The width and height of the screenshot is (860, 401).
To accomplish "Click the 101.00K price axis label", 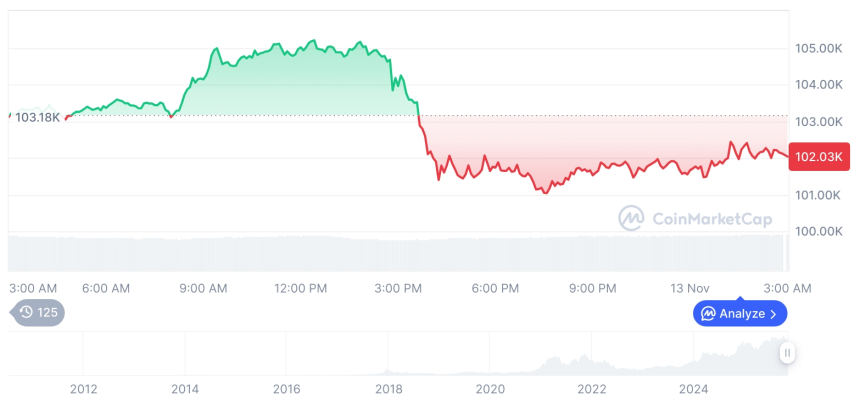I will (819, 194).
